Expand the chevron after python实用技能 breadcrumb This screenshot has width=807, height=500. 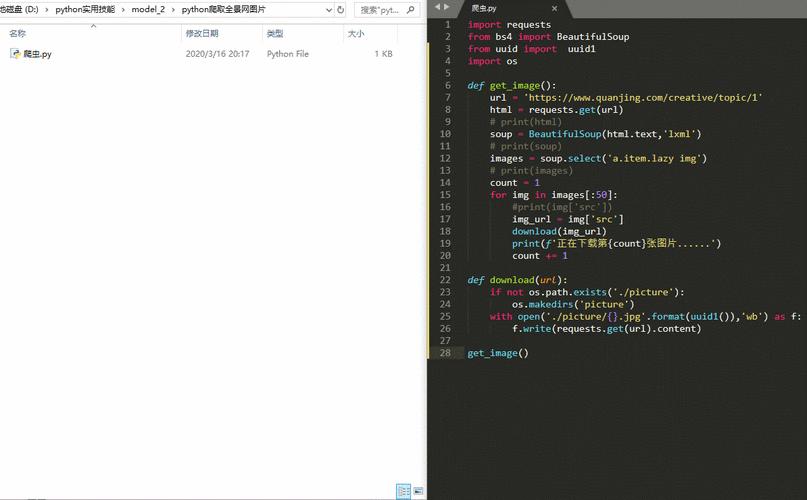(123, 10)
